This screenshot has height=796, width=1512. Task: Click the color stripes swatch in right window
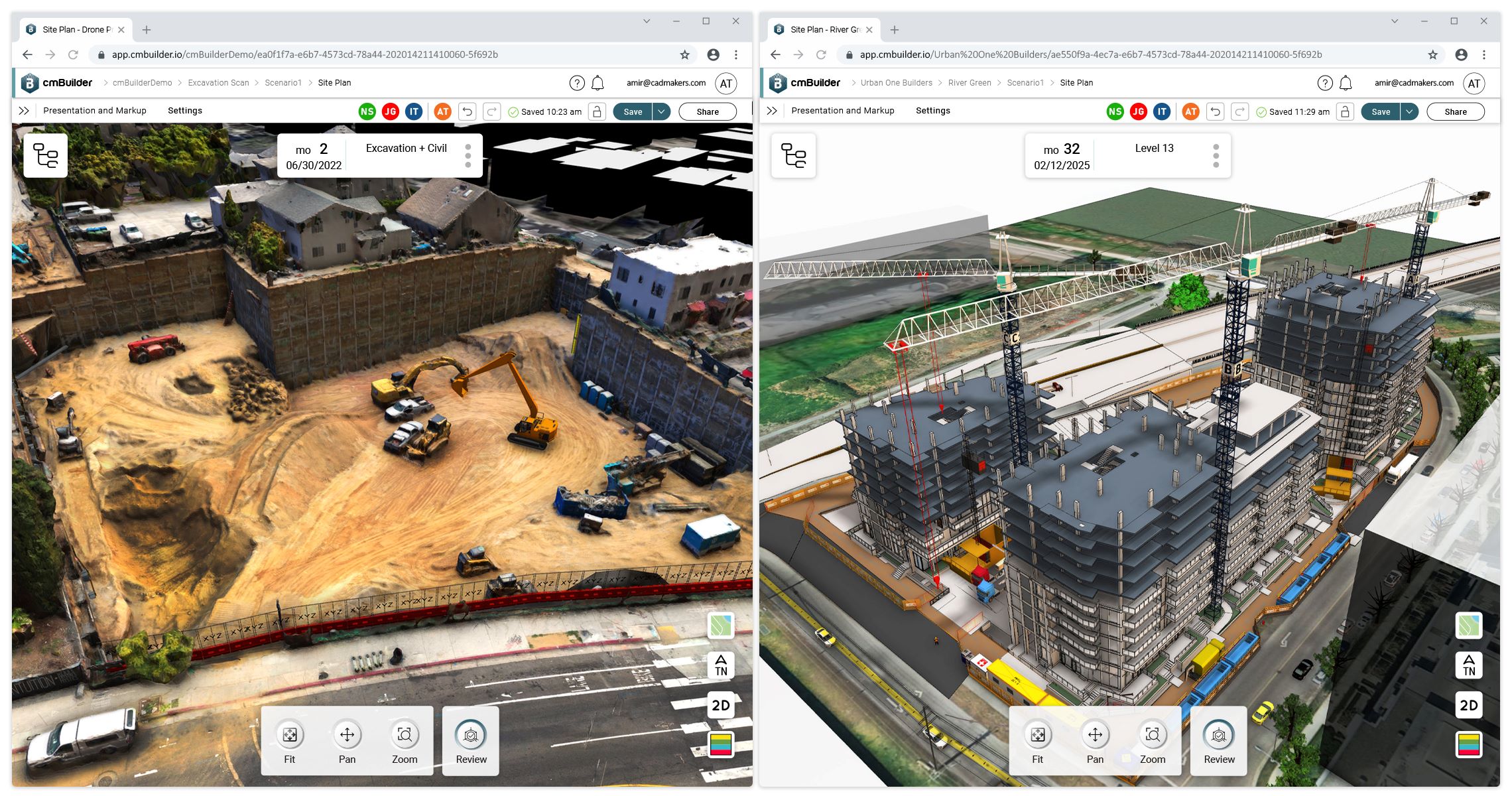[1468, 744]
